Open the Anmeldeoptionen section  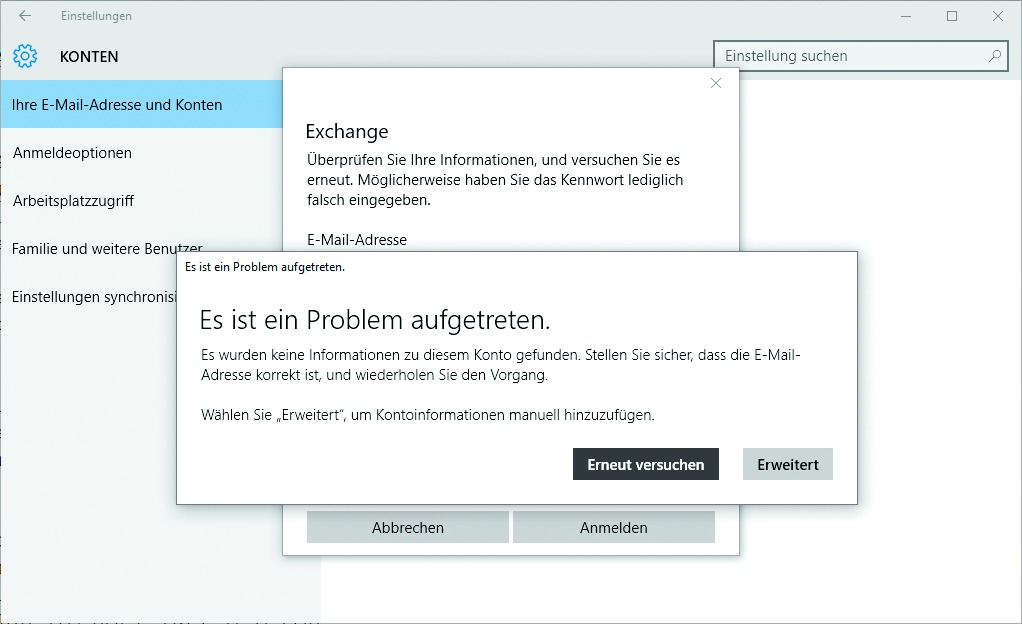click(x=72, y=153)
